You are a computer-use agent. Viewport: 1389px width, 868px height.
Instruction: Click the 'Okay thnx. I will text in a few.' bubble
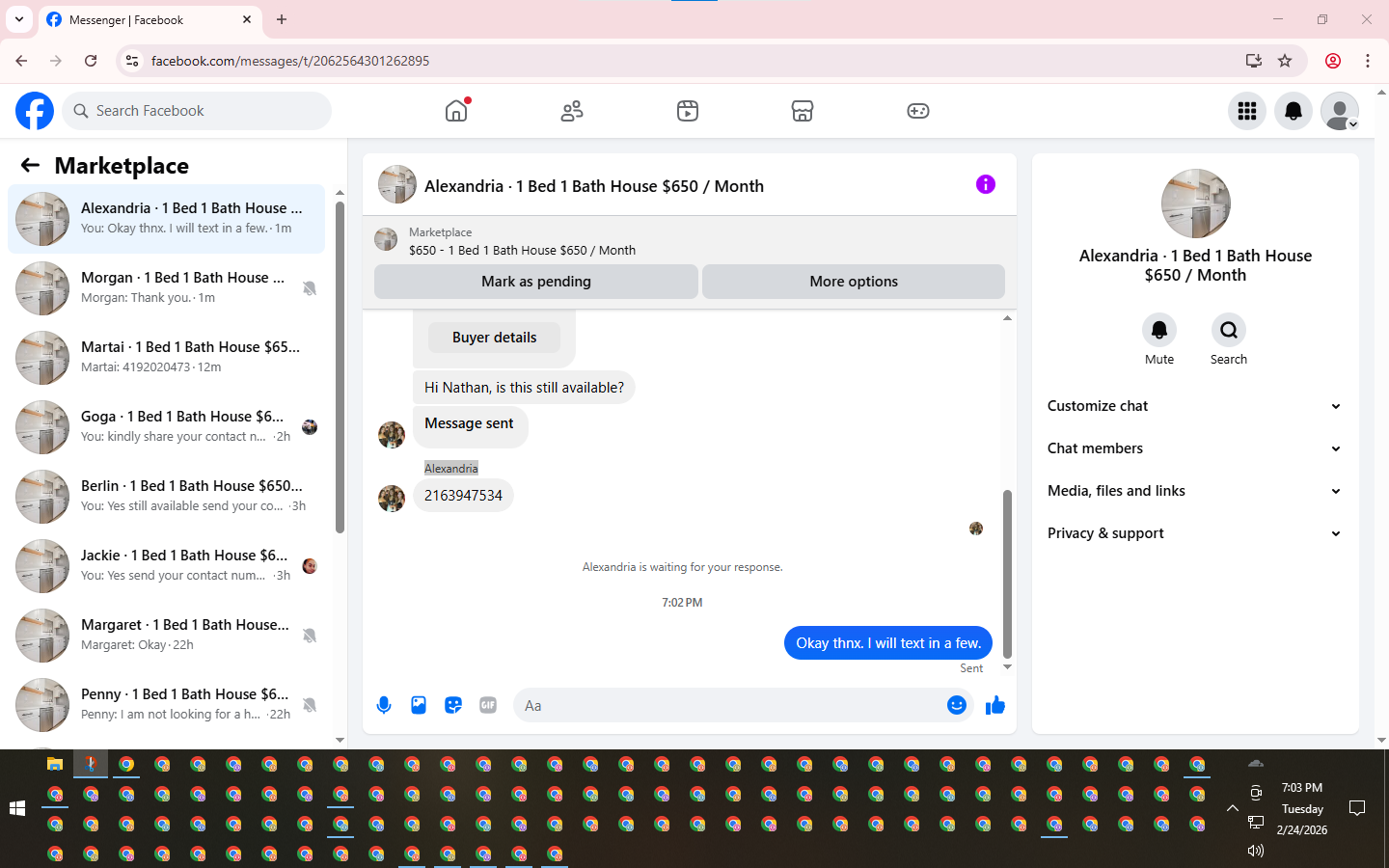pyautogui.click(x=888, y=643)
